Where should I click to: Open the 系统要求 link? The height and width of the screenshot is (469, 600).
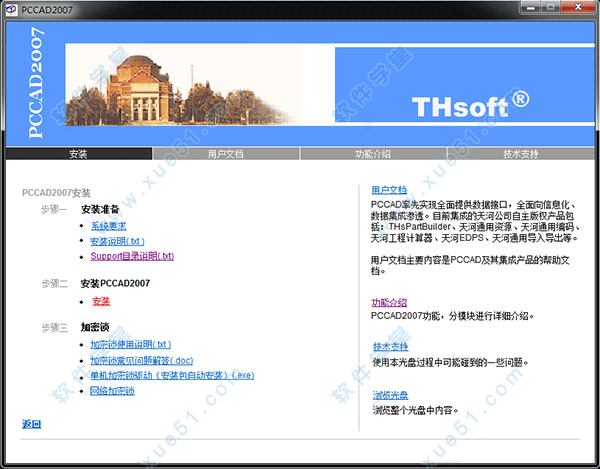coord(108,226)
